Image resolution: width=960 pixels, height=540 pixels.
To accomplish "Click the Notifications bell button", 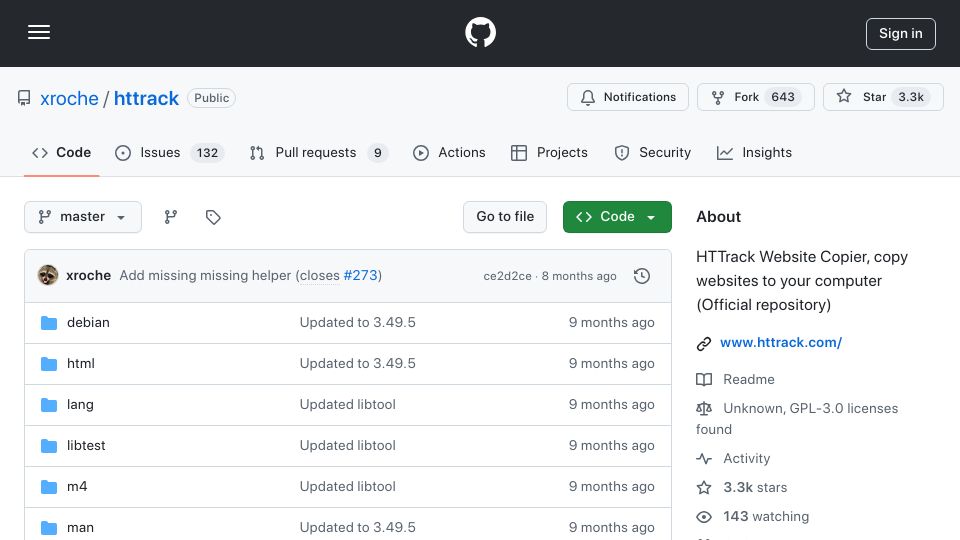I will pos(628,97).
